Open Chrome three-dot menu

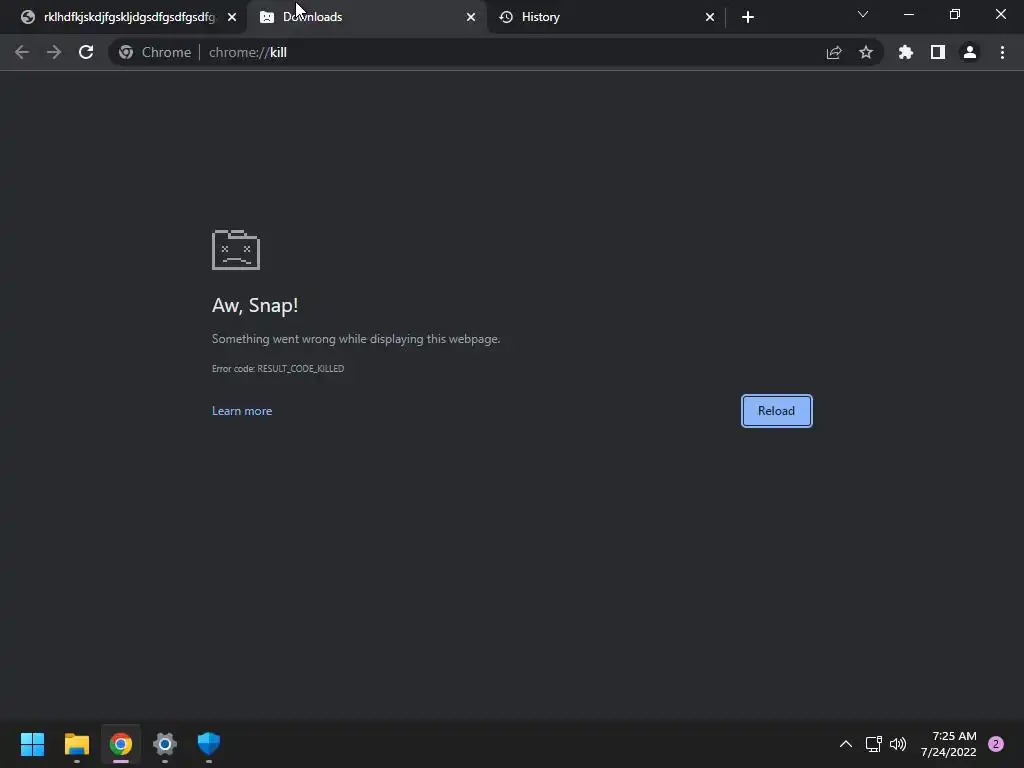(1002, 52)
